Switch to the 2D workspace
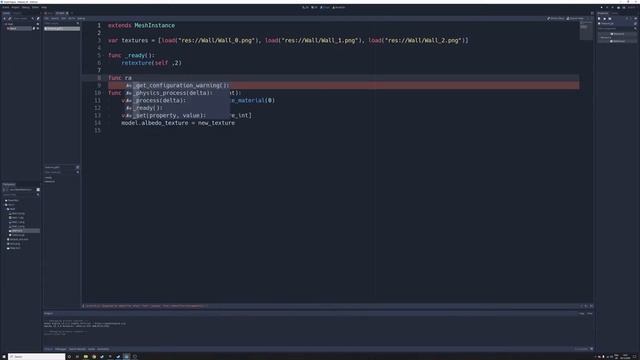This screenshot has width=640, height=360. [305, 7]
